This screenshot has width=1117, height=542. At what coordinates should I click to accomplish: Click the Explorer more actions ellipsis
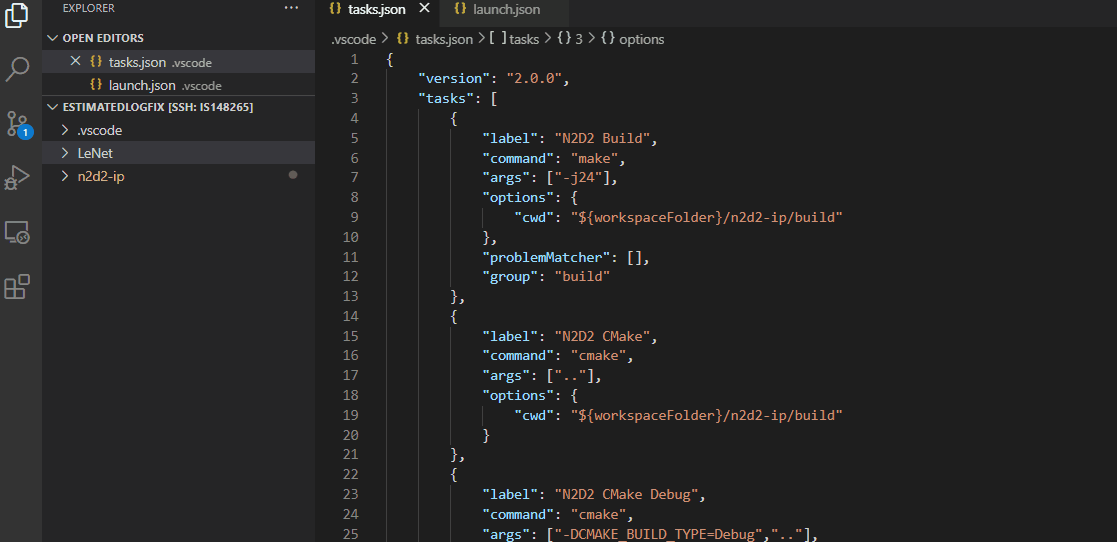[x=291, y=8]
